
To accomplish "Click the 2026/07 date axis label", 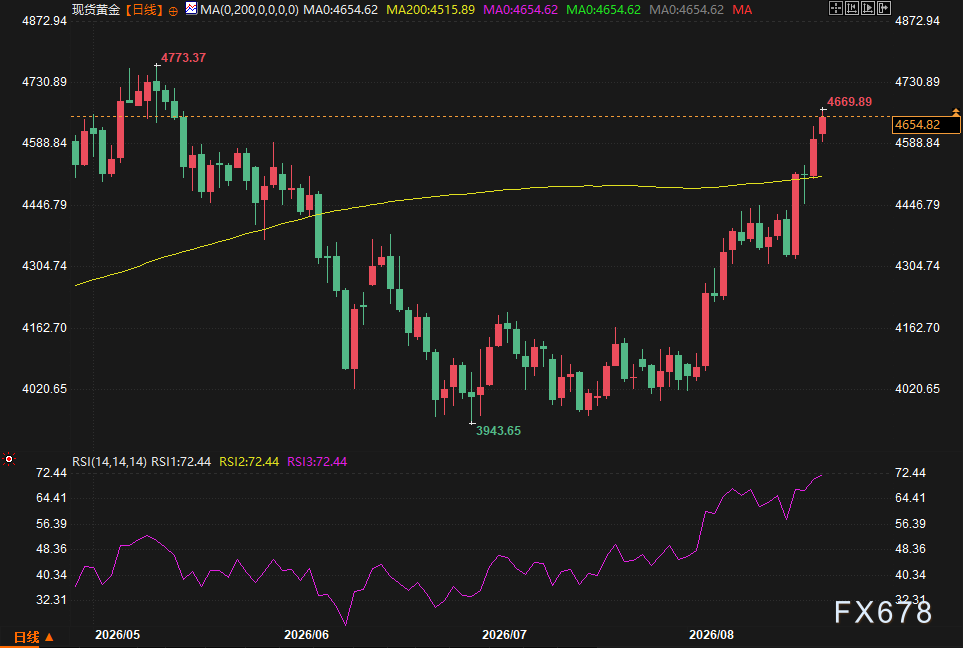I will tap(504, 634).
